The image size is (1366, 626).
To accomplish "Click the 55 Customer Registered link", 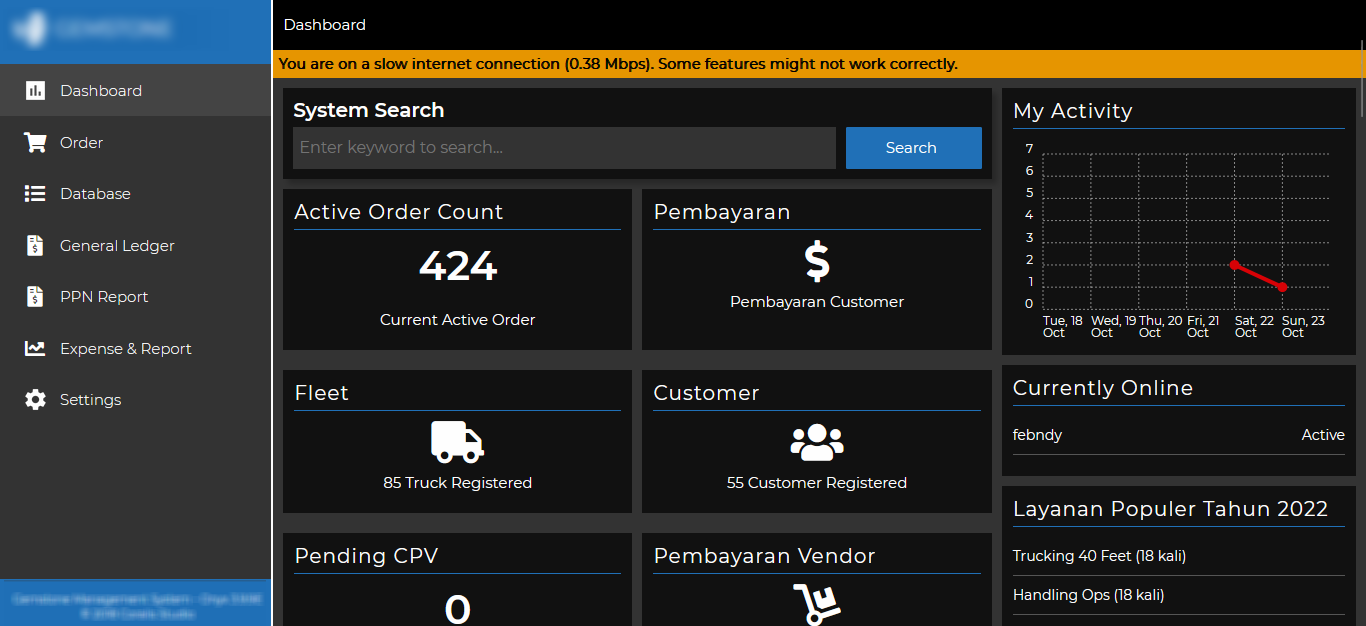I will click(817, 483).
